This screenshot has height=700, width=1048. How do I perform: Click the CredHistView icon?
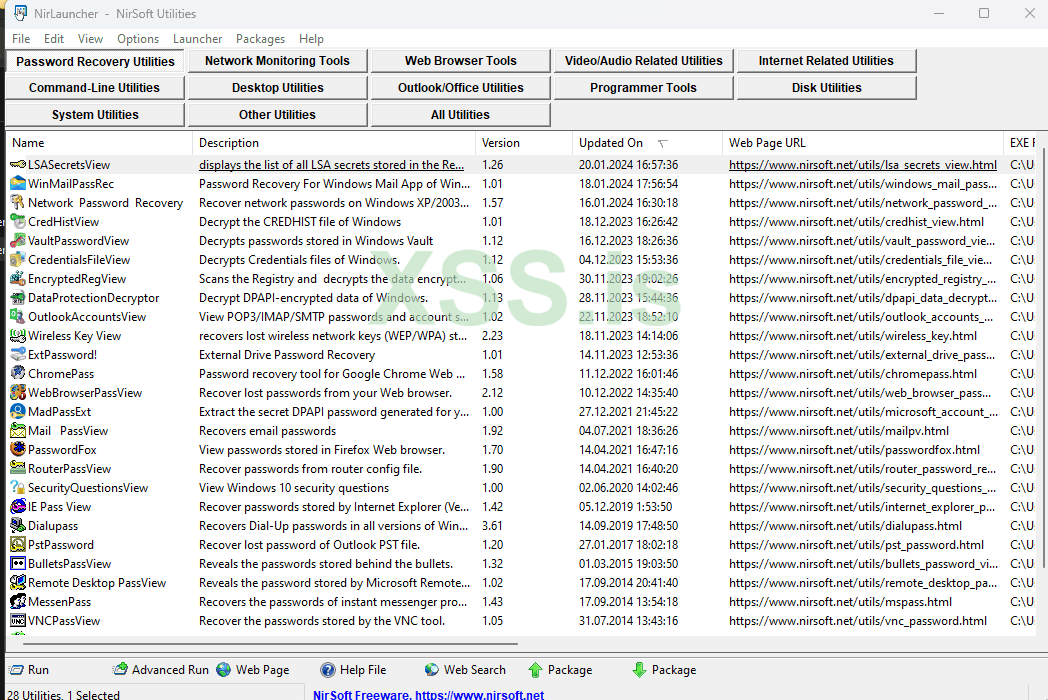point(18,221)
